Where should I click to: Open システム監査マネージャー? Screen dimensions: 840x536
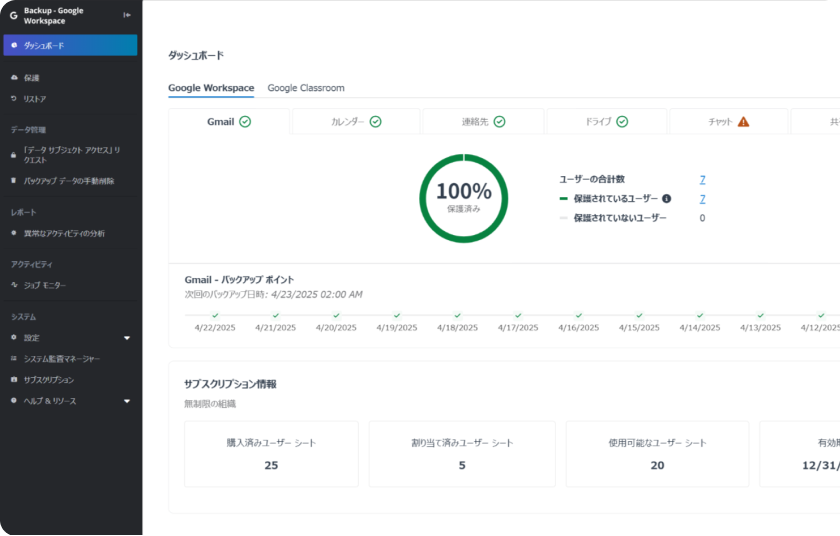coord(62,359)
